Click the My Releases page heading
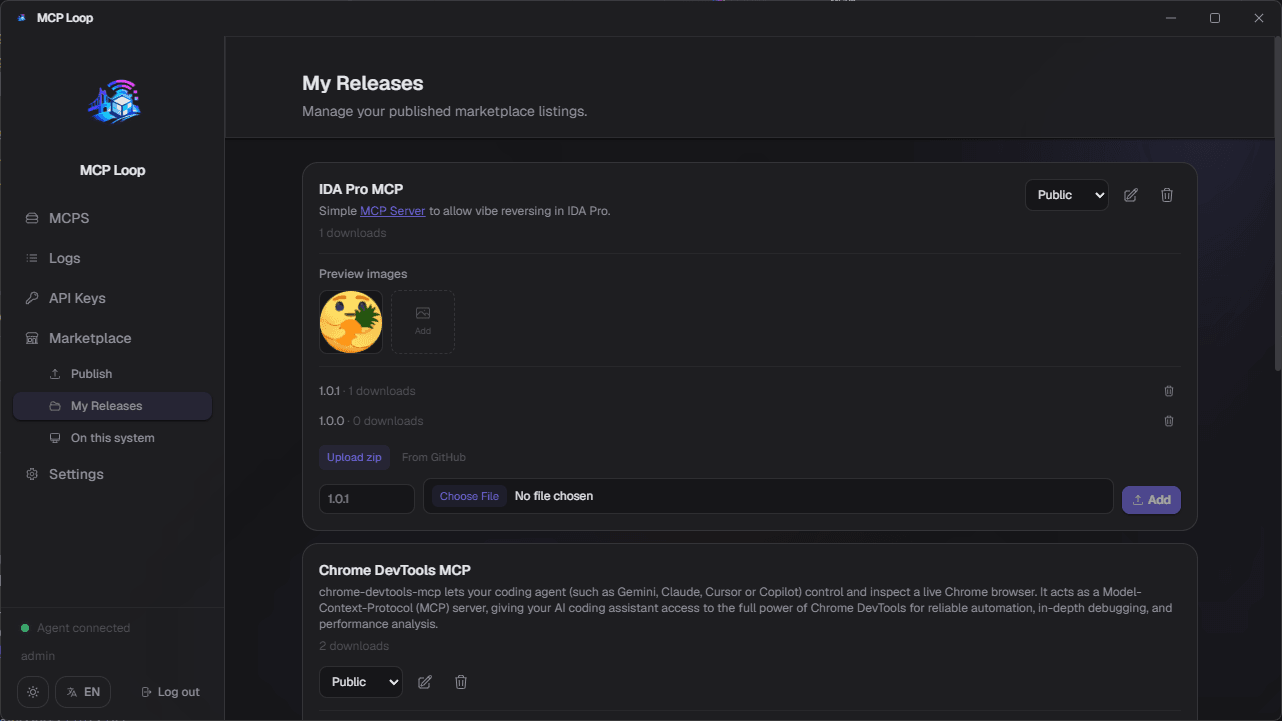This screenshot has width=1282, height=721. [x=363, y=83]
